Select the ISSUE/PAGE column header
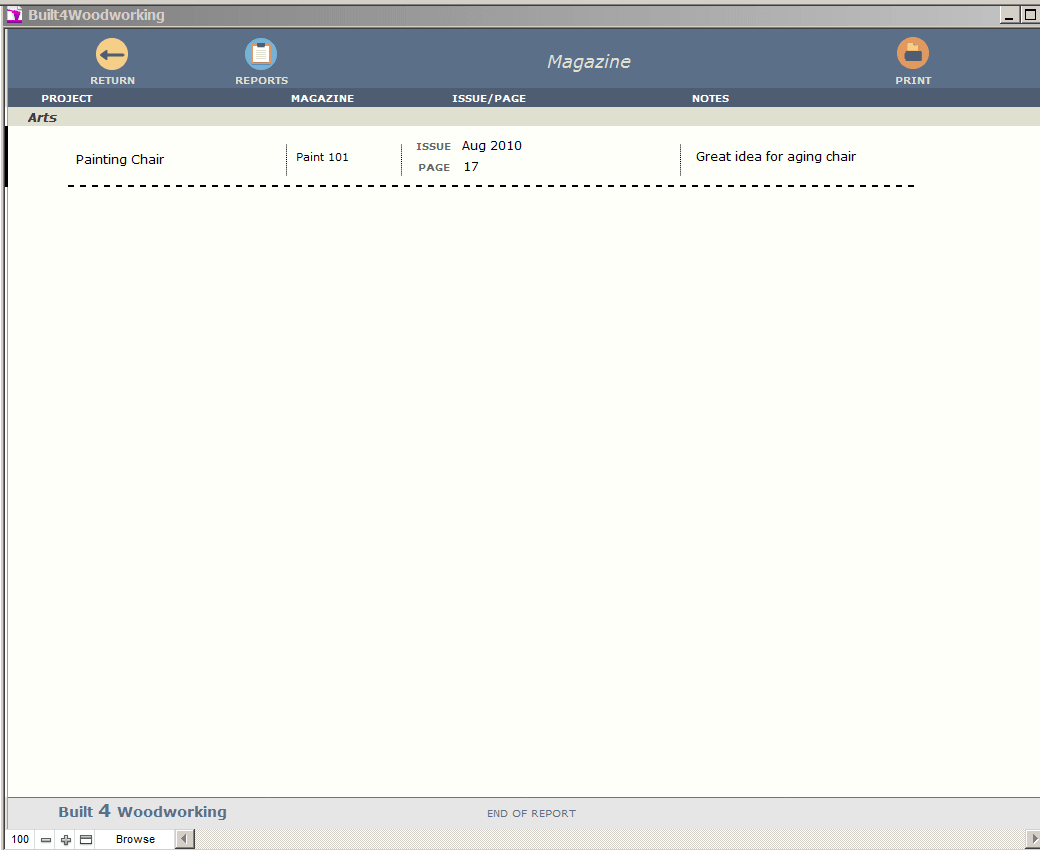The image size is (1040, 850). 489,99
